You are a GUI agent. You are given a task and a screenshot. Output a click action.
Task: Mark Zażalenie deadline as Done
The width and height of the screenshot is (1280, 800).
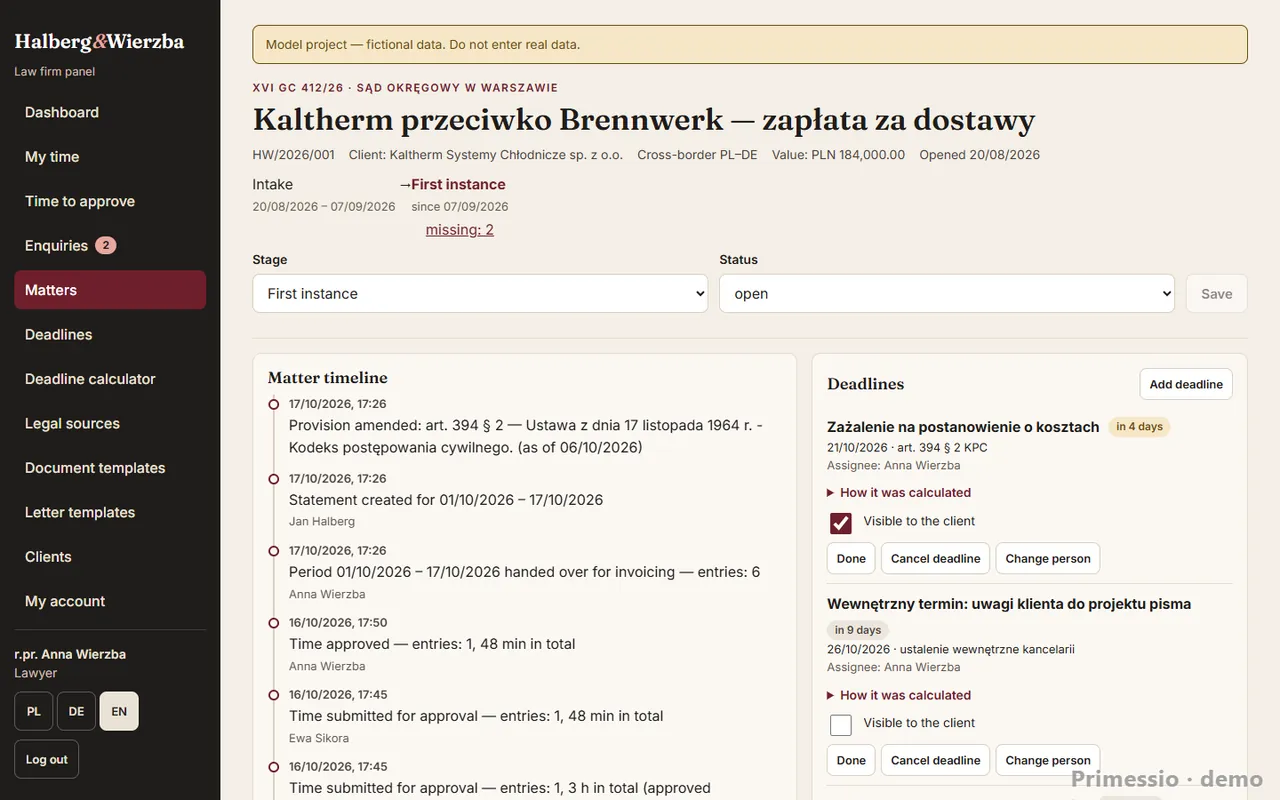(851, 558)
